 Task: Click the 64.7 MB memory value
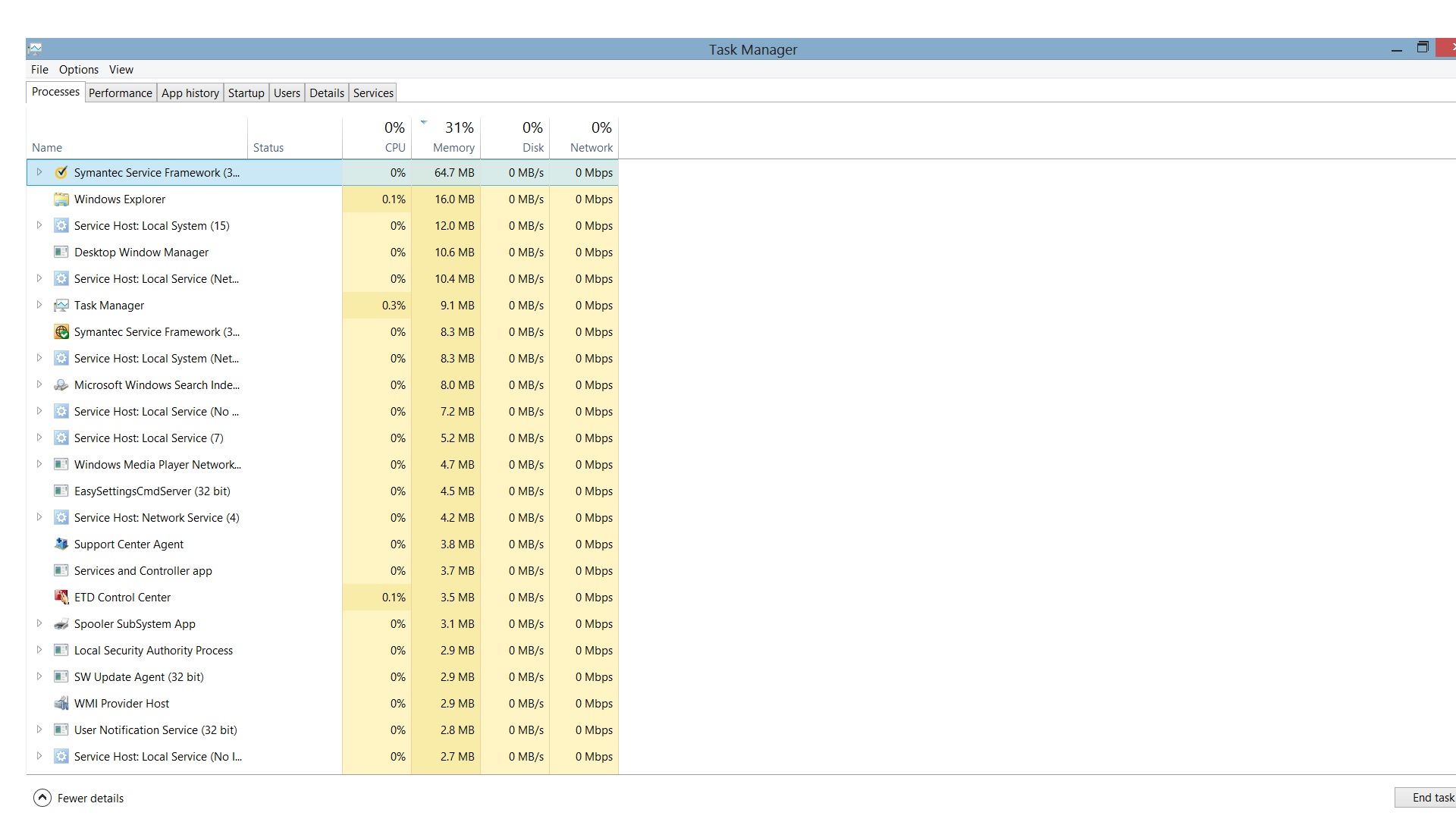[454, 173]
